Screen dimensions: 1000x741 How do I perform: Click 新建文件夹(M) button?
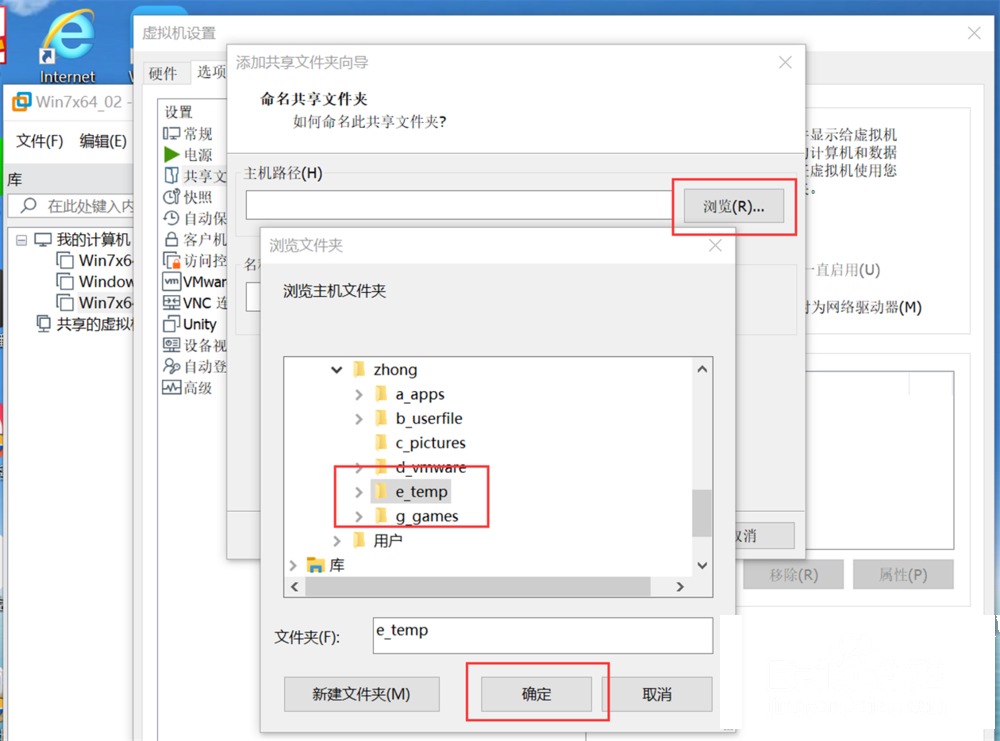pos(362,694)
